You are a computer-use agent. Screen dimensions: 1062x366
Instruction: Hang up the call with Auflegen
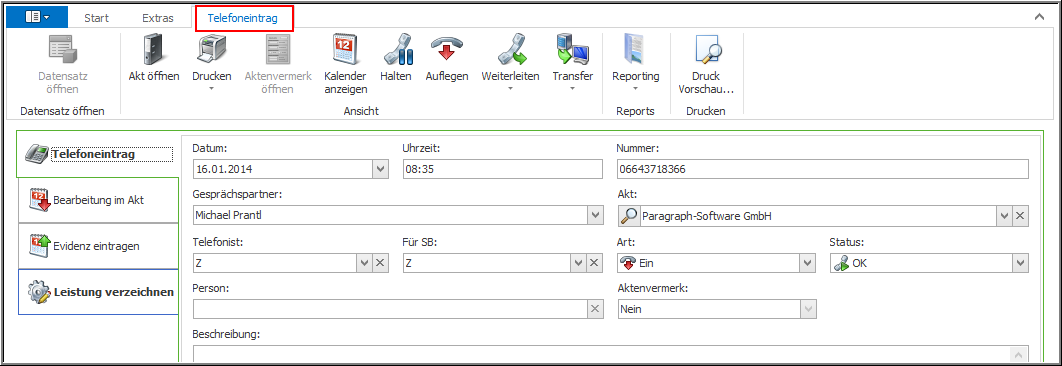[x=447, y=59]
